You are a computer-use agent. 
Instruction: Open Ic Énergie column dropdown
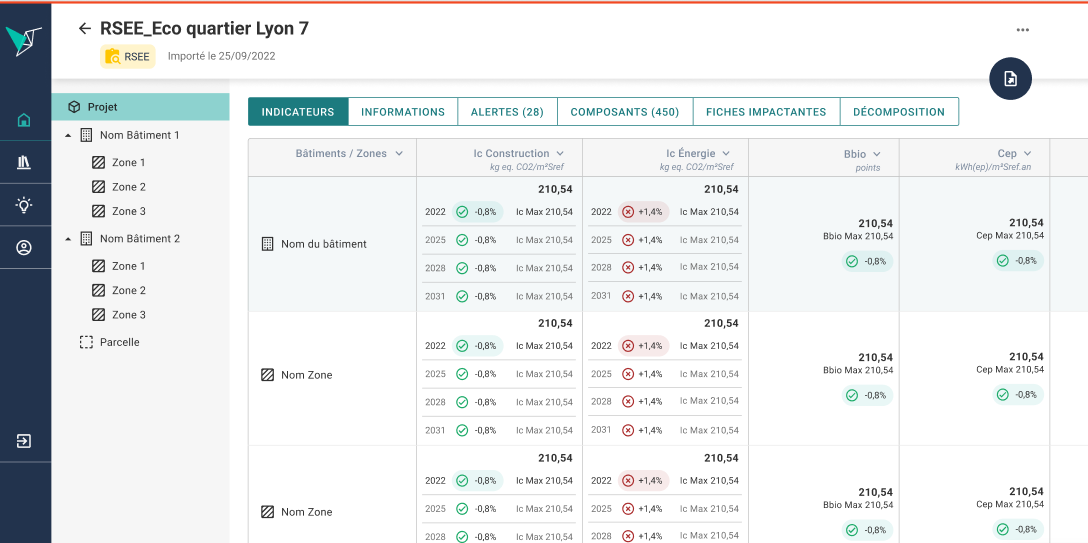[726, 153]
